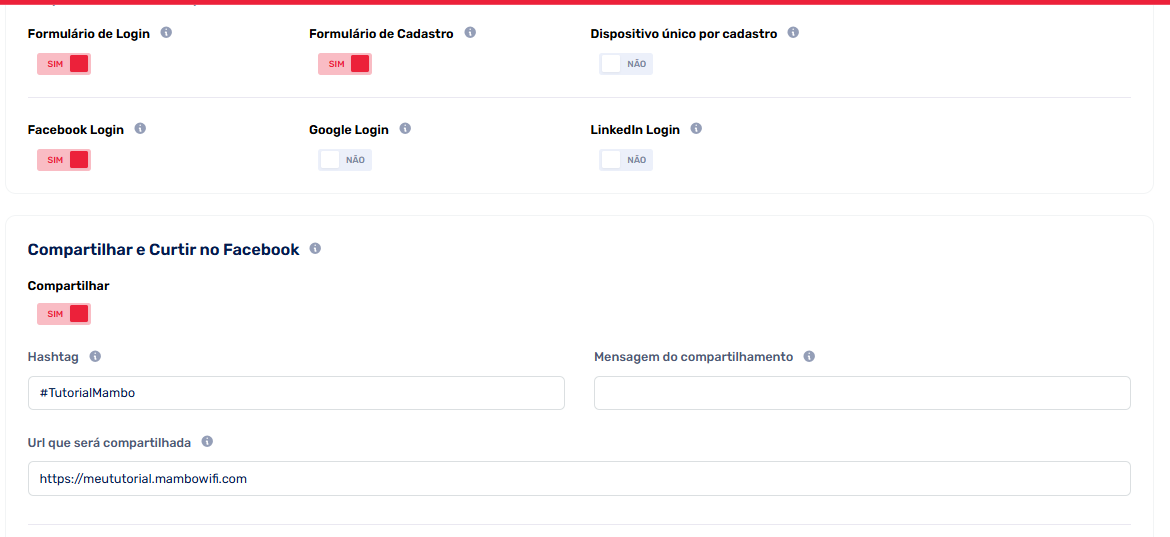Click info icon next to Formulário de Login
Viewport: 1170px width, 537px height.
click(166, 33)
